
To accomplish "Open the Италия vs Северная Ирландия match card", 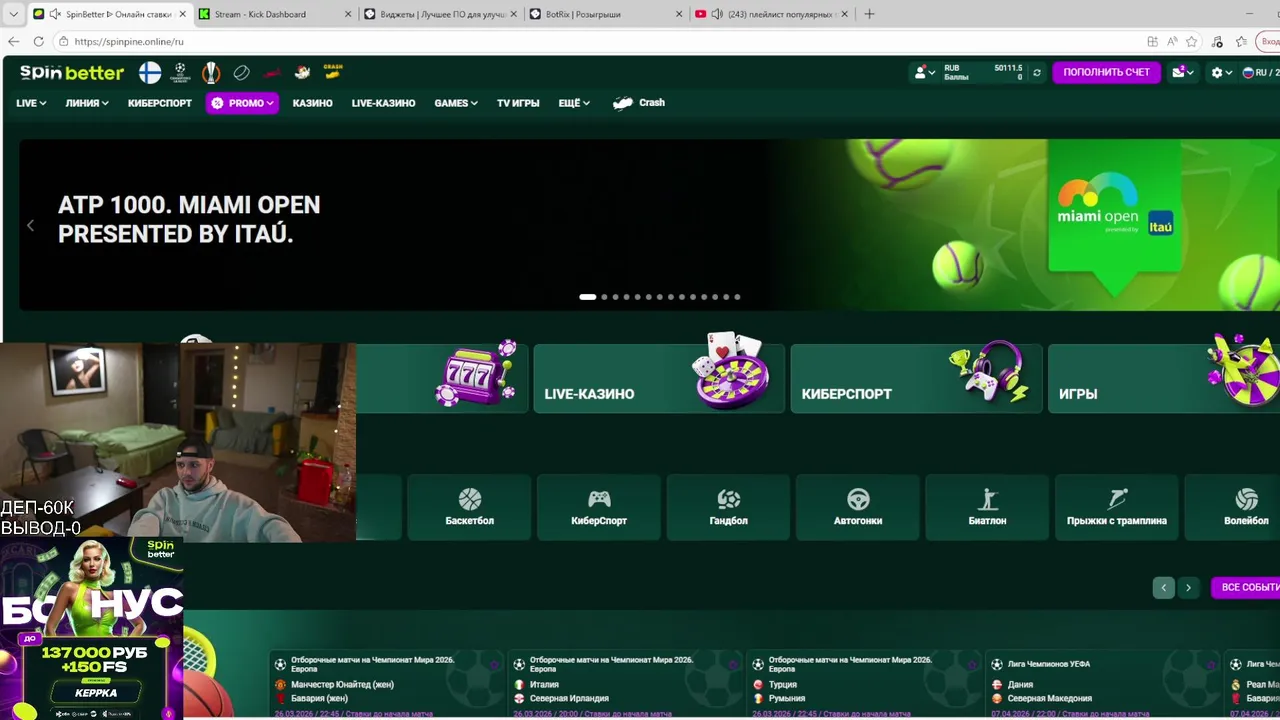I will [x=625, y=685].
